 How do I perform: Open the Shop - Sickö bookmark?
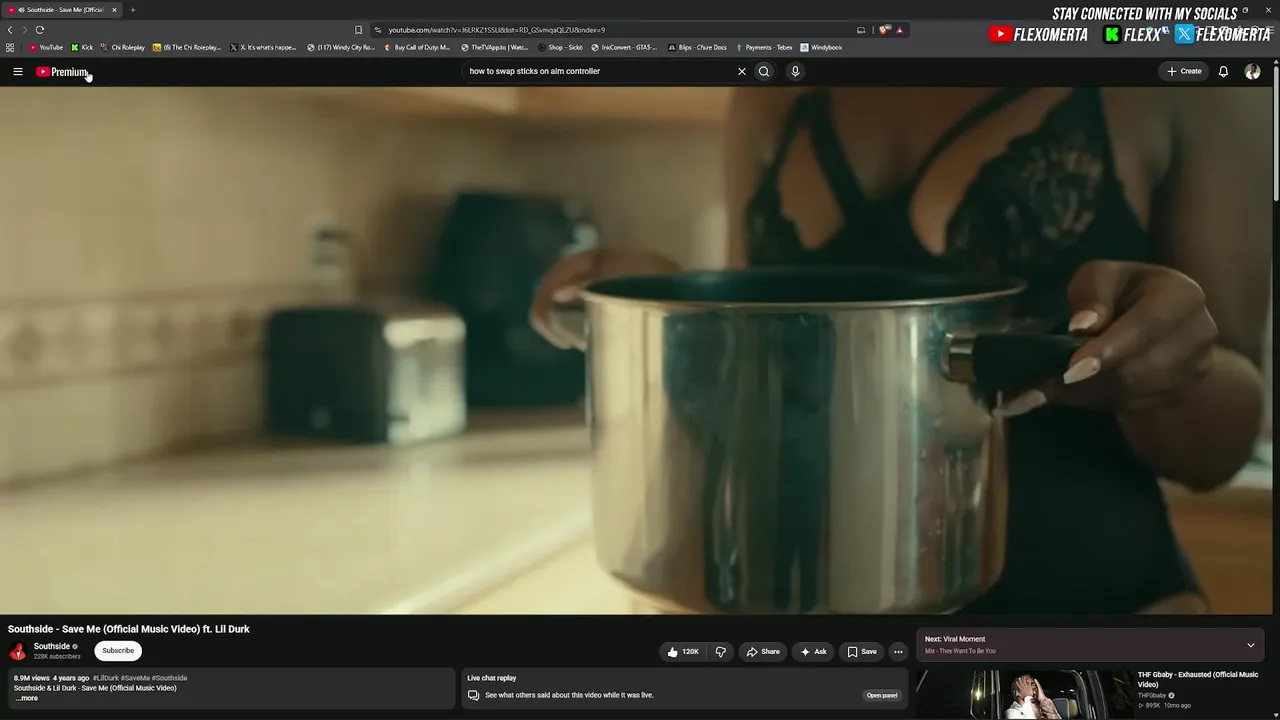560,47
